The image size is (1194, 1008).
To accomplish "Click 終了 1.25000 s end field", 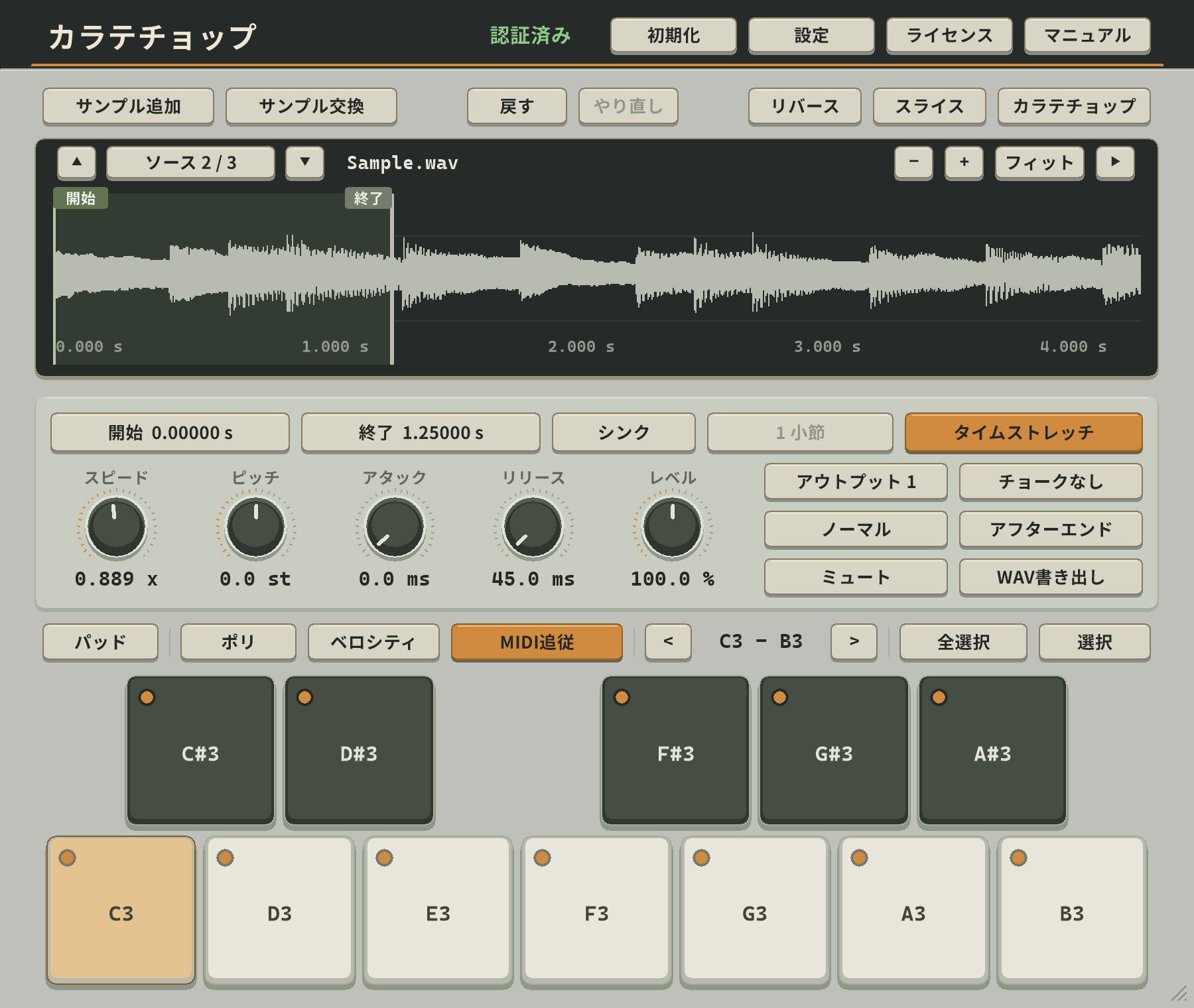I will click(x=421, y=432).
